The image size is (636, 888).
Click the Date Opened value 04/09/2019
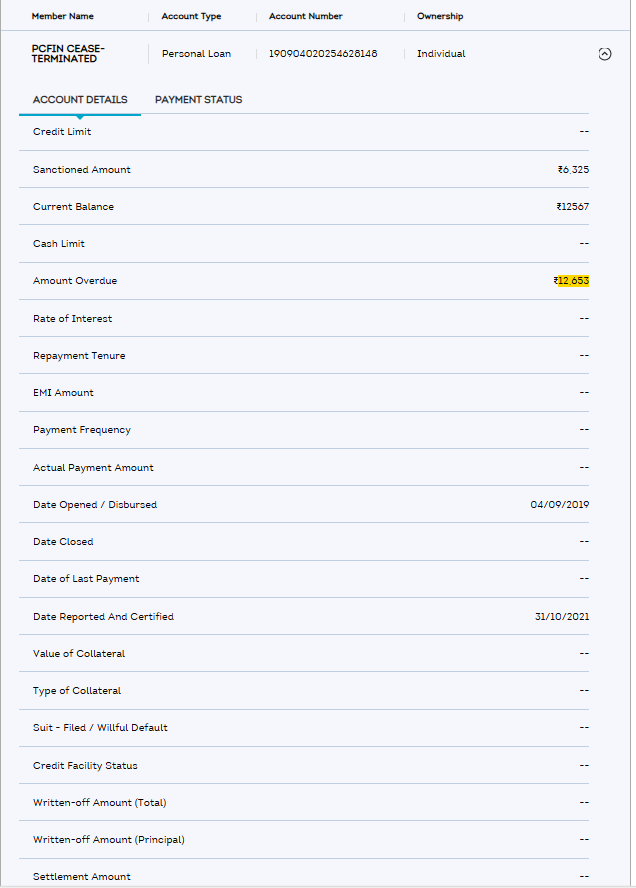559,505
